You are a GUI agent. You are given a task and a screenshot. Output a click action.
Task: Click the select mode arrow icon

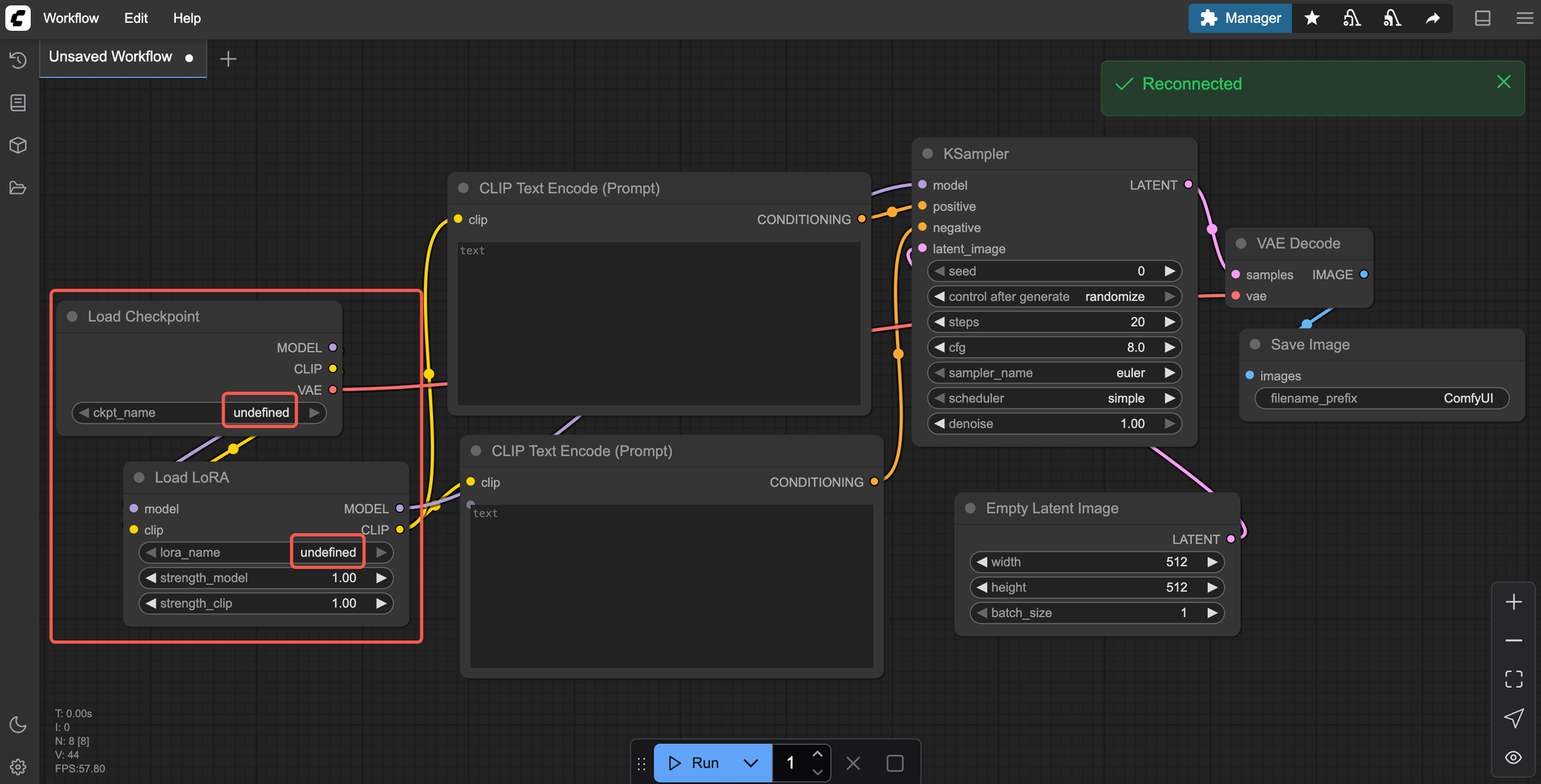[x=1513, y=719]
